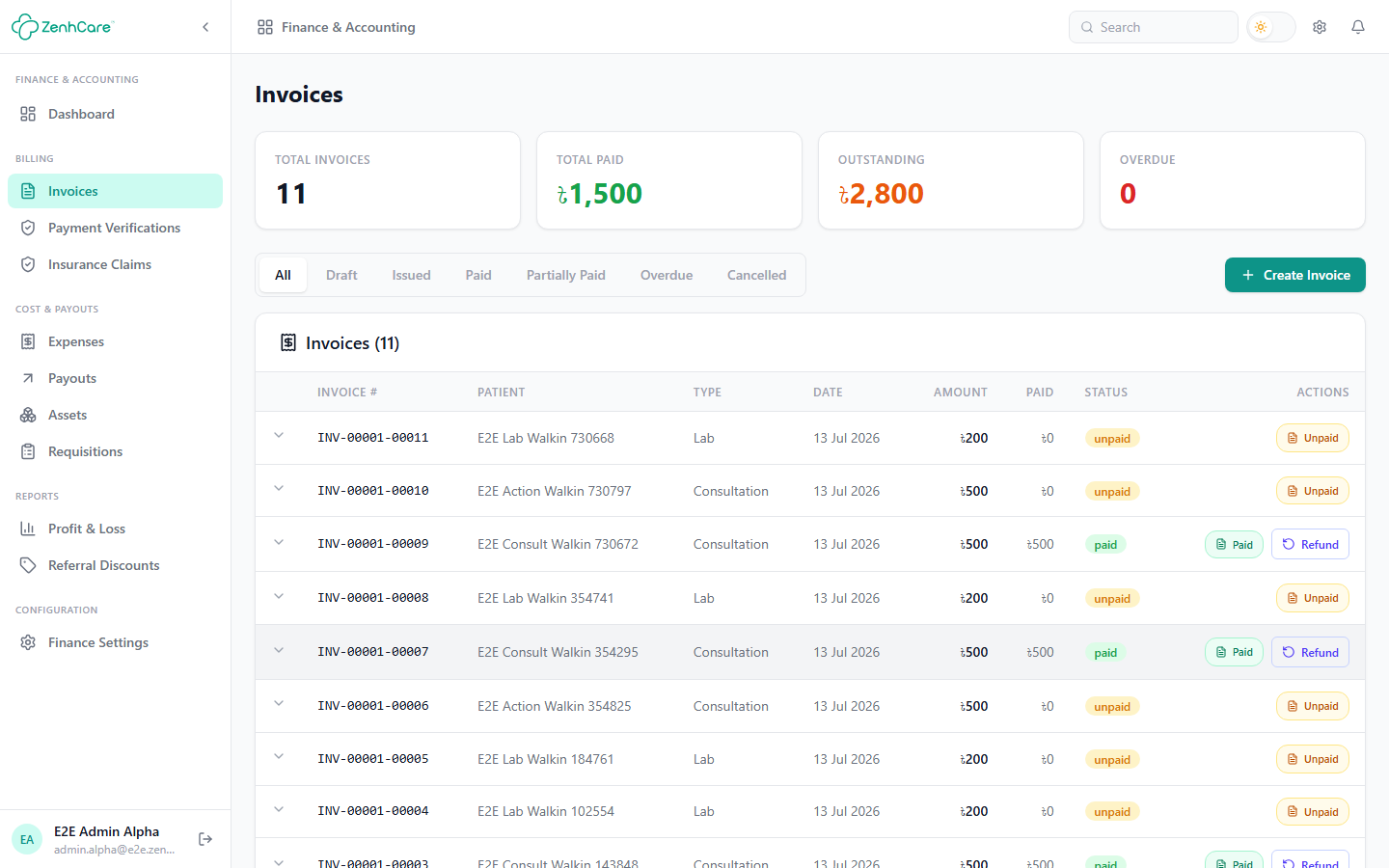Viewport: 1389px width, 868px height.
Task: Click the Outstanding amount card
Action: [951, 180]
